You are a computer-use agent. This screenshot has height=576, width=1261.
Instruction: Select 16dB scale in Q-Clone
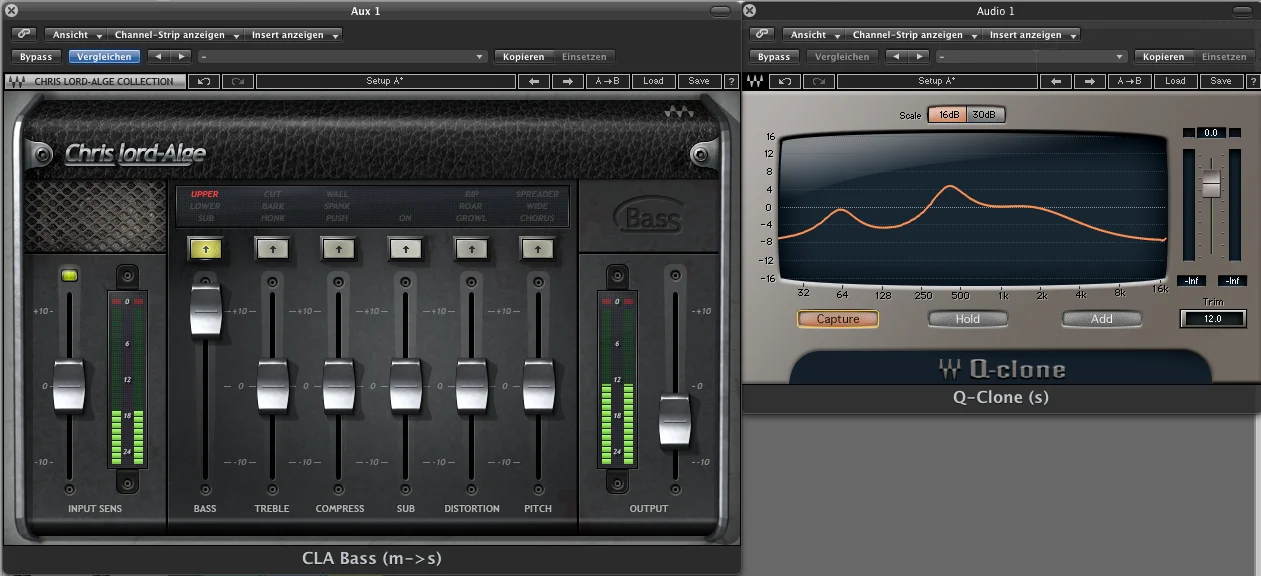tap(948, 115)
